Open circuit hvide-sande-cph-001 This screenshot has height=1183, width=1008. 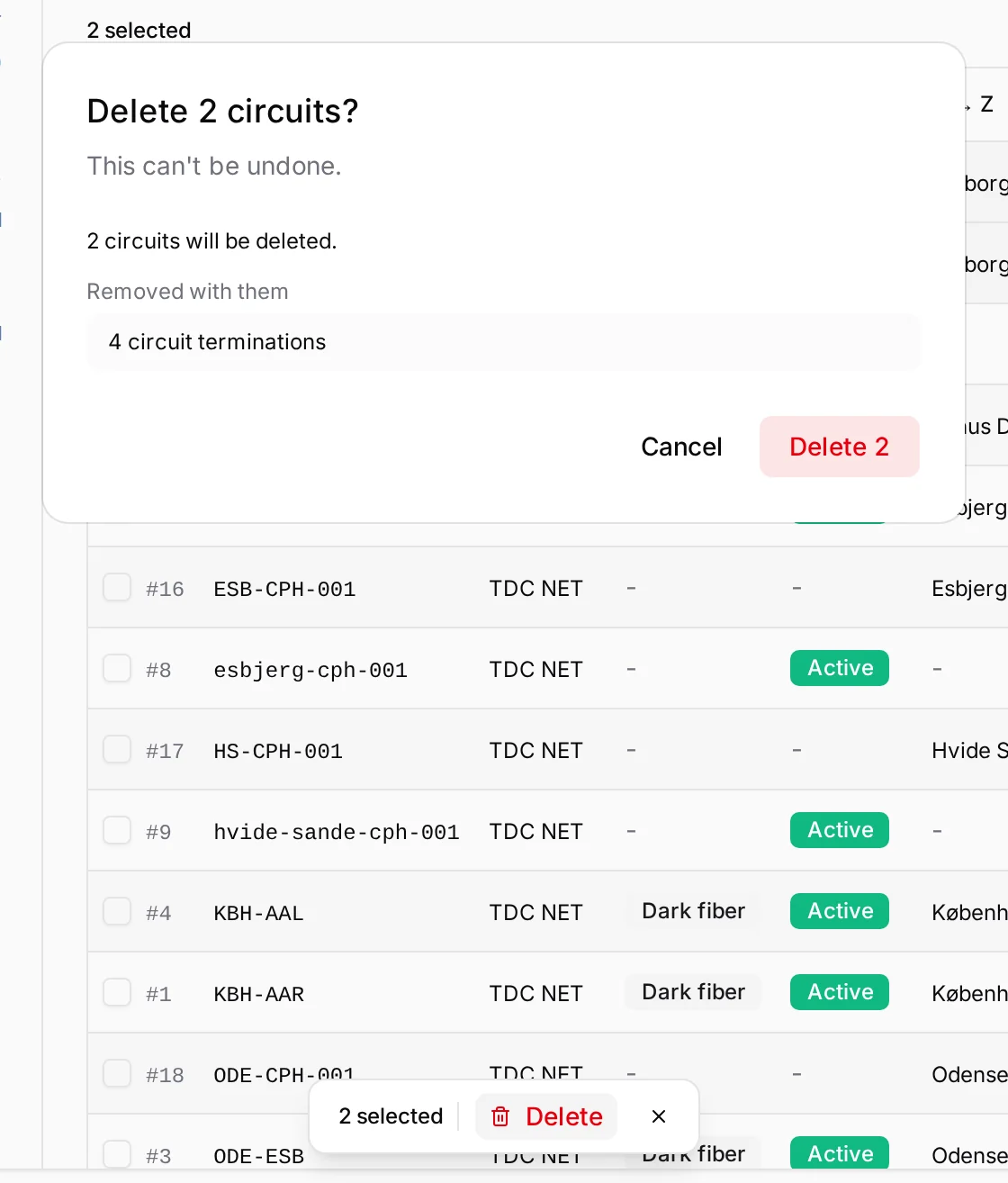337,832
